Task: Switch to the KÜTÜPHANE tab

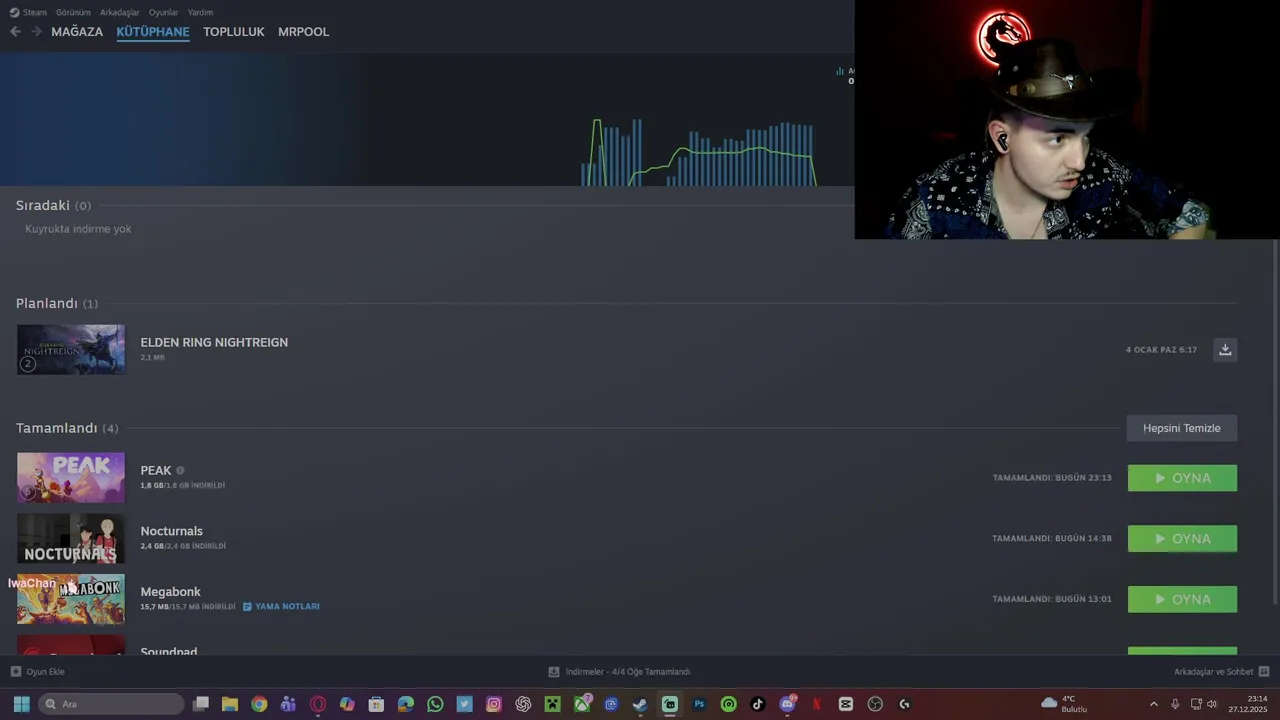Action: (153, 31)
